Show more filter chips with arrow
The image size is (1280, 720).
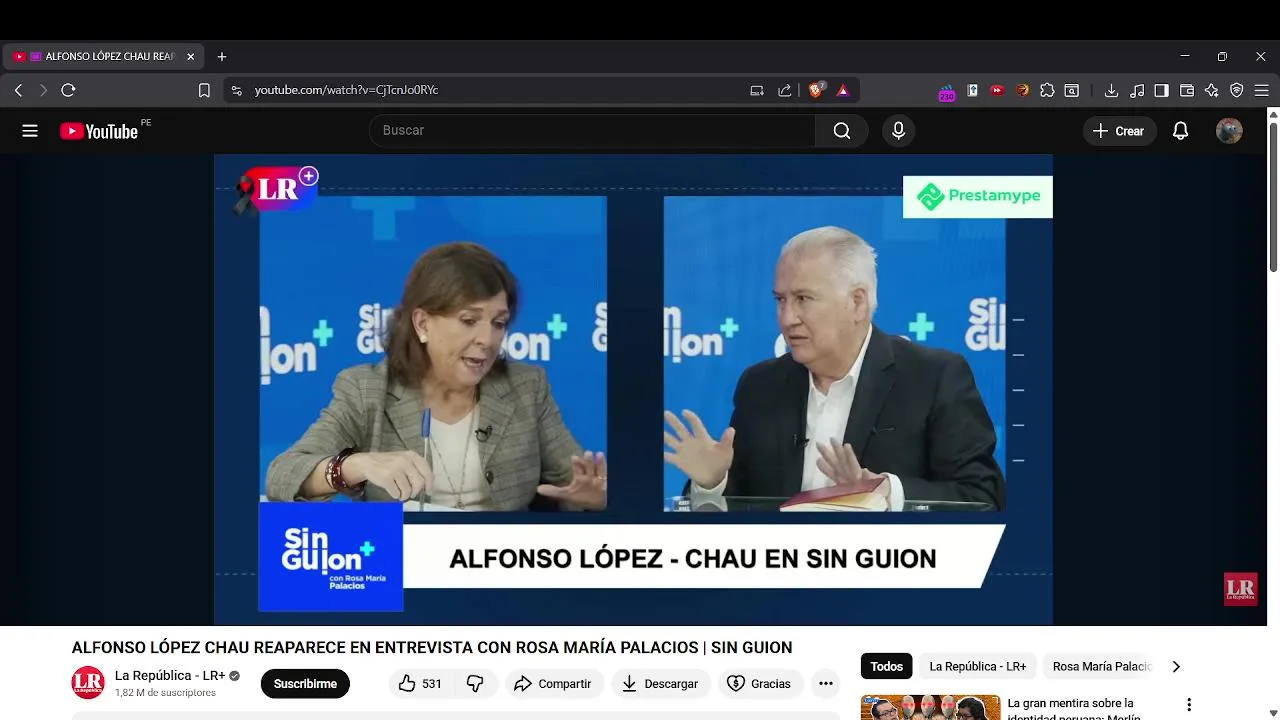(x=1176, y=666)
